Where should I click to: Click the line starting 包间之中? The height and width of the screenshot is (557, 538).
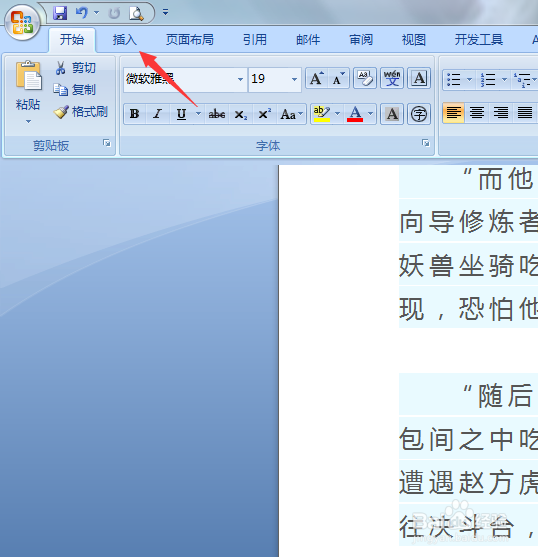[x=468, y=439]
